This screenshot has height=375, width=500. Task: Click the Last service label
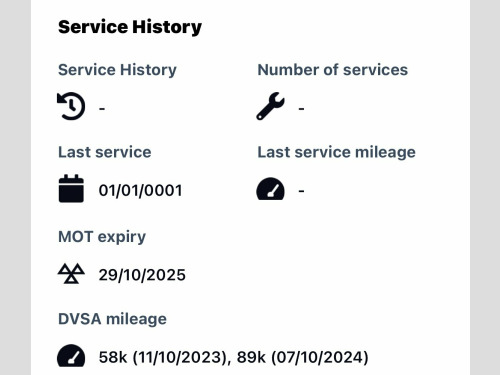pyautogui.click(x=105, y=152)
